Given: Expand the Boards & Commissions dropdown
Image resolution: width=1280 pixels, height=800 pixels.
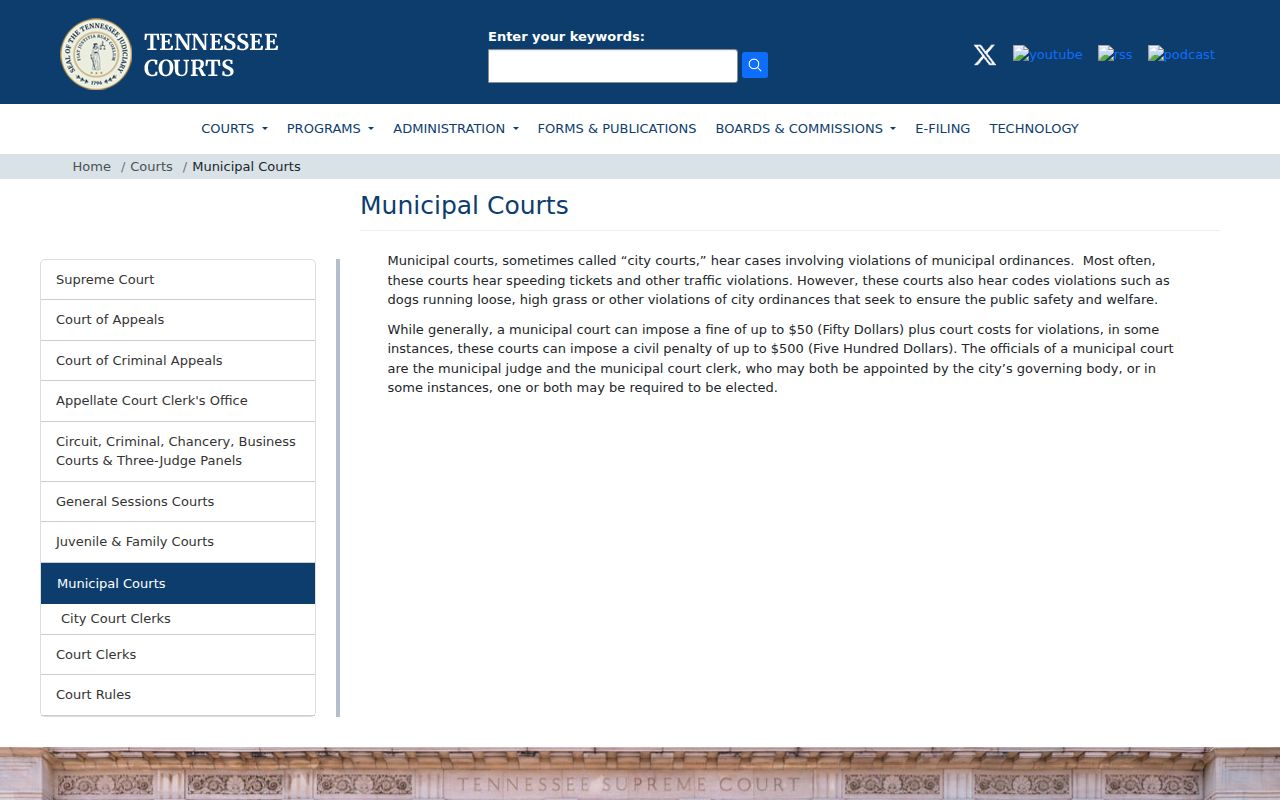Looking at the screenshot, I should point(806,128).
